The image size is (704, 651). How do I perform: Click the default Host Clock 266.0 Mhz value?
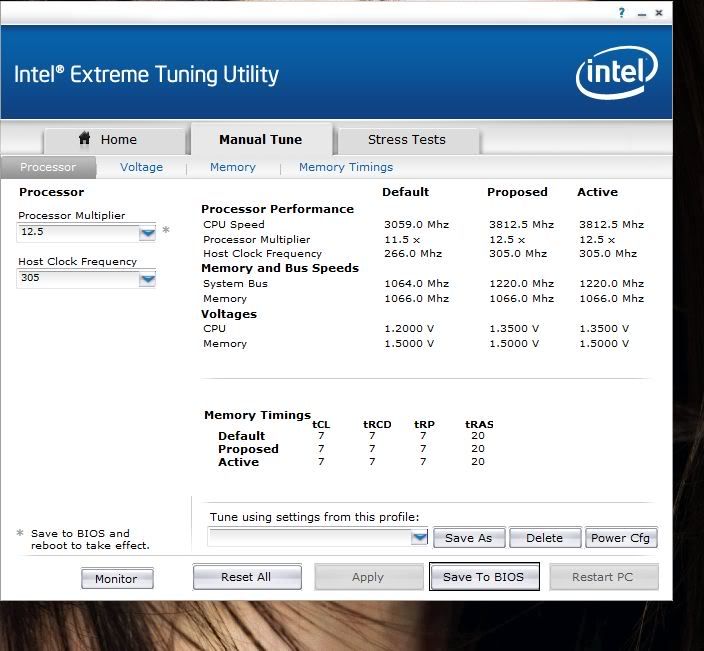tap(413, 254)
